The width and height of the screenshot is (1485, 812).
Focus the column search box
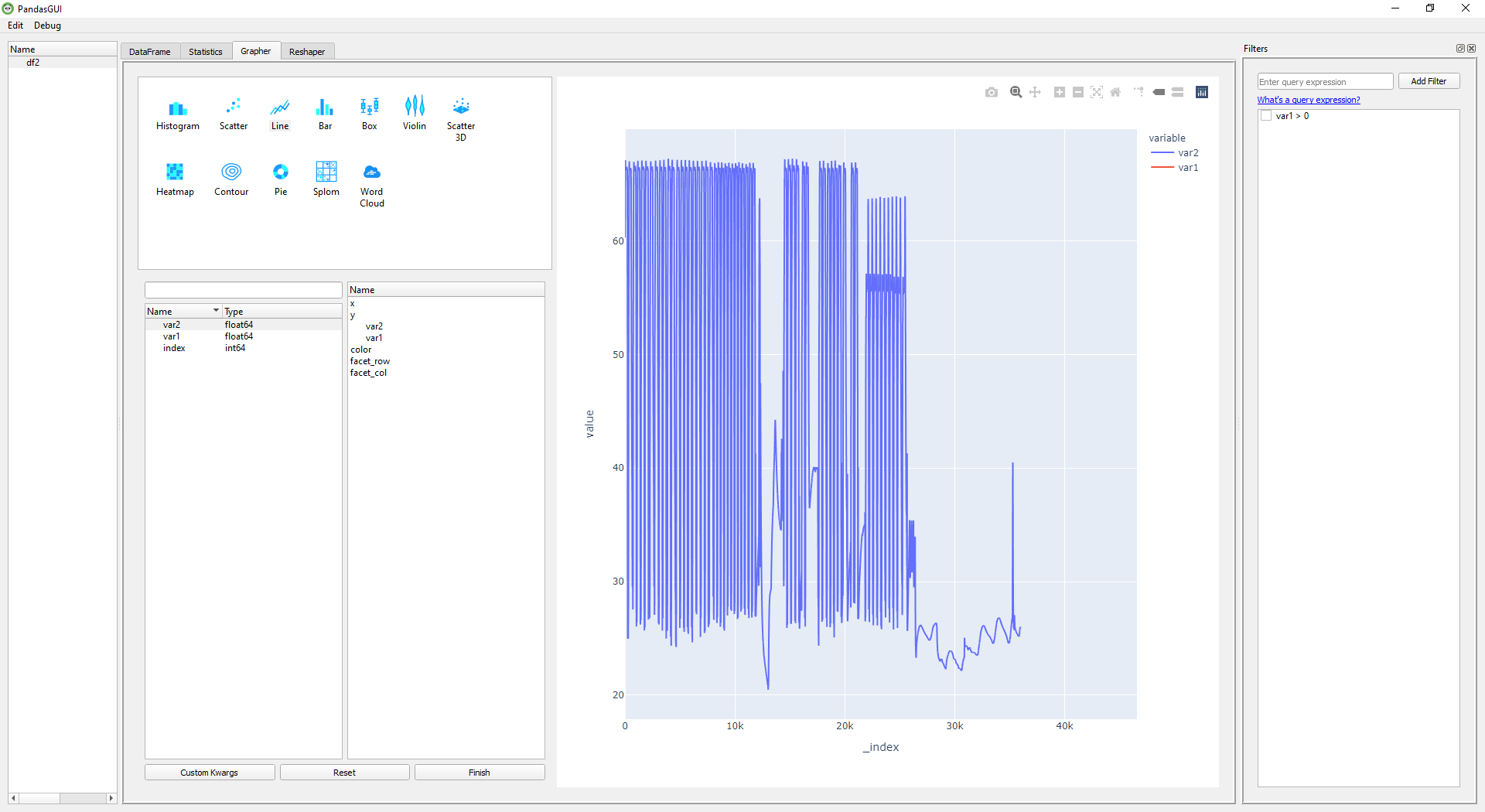pyautogui.click(x=244, y=290)
